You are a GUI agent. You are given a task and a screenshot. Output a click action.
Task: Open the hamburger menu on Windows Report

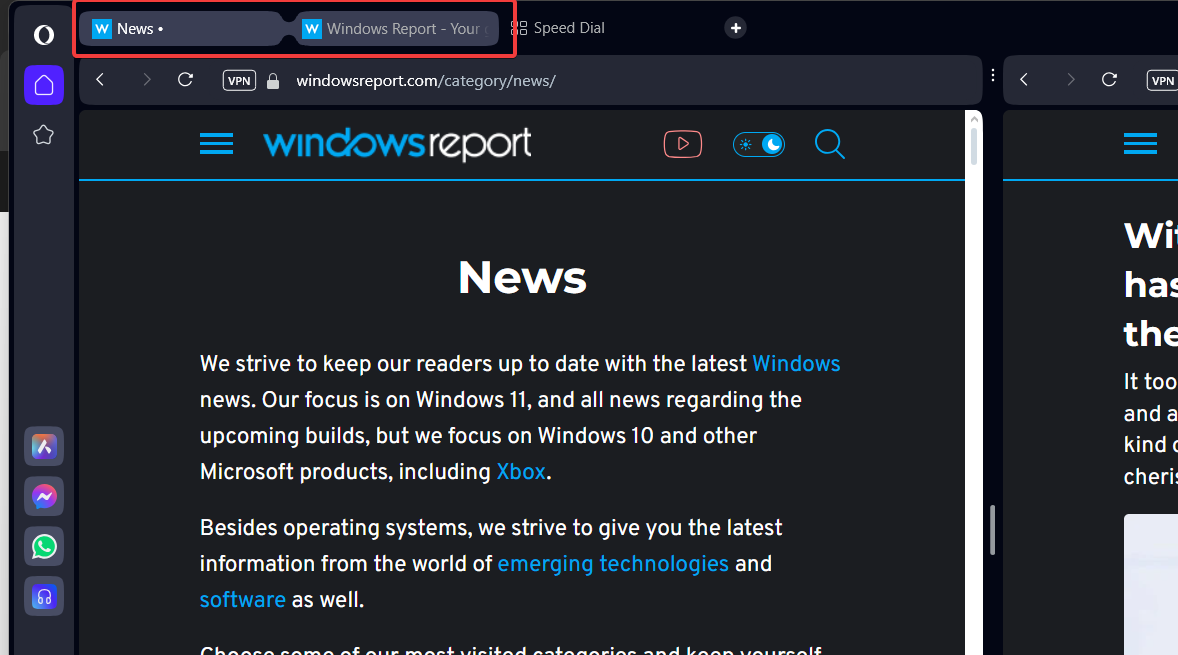216,143
